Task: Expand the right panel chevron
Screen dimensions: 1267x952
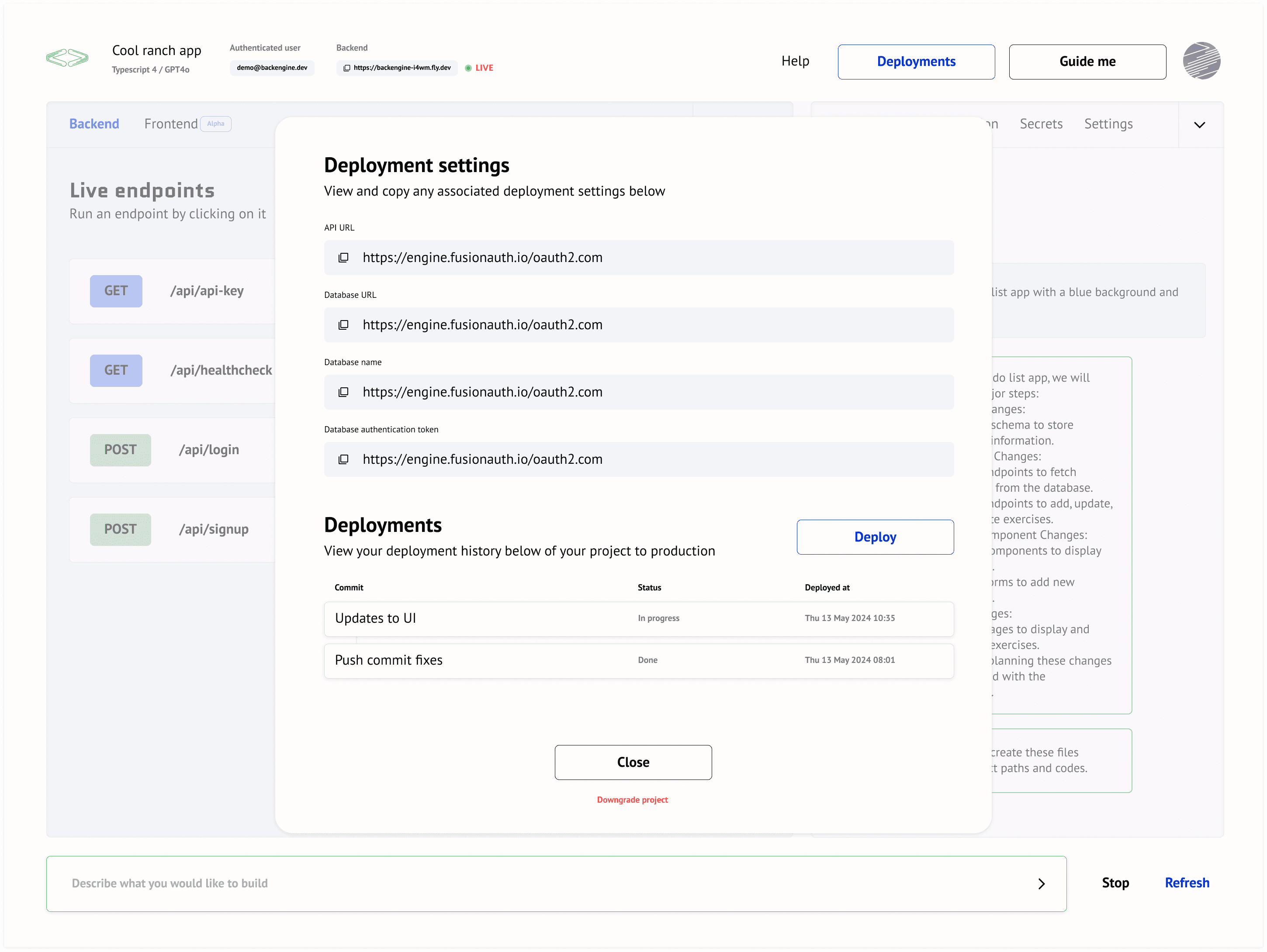Action: (x=1199, y=125)
